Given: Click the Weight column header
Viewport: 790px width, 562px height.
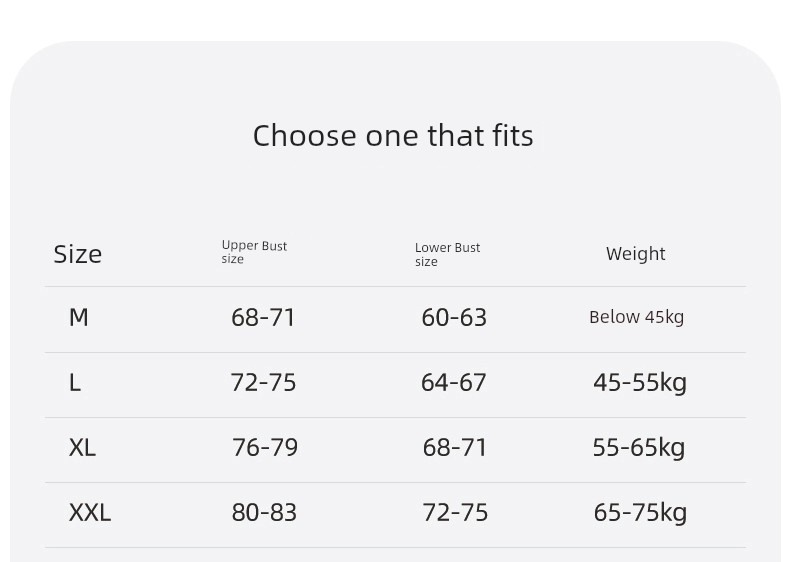Looking at the screenshot, I should pyautogui.click(x=636, y=254).
